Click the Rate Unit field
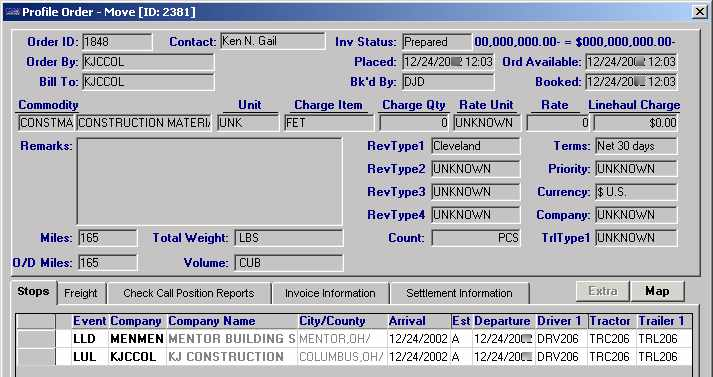 [487, 123]
